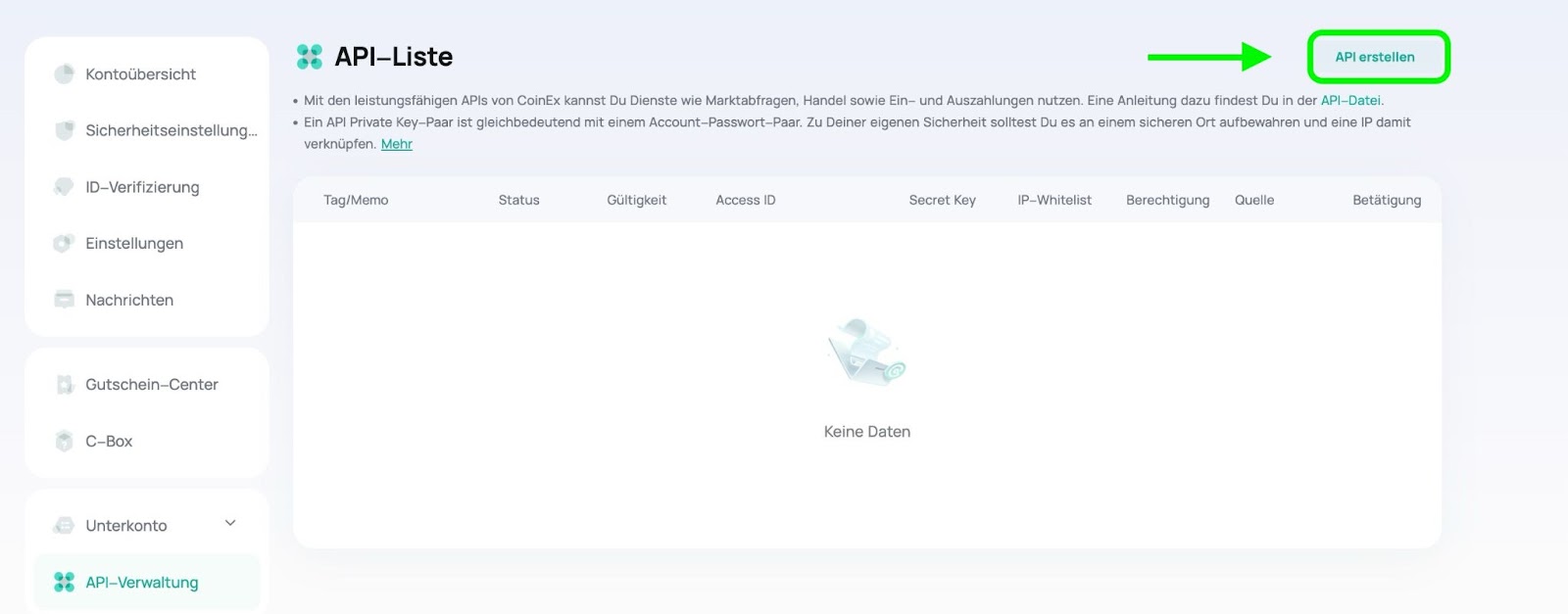
Task: Open the API-Datei documentation link
Action: (x=1350, y=100)
